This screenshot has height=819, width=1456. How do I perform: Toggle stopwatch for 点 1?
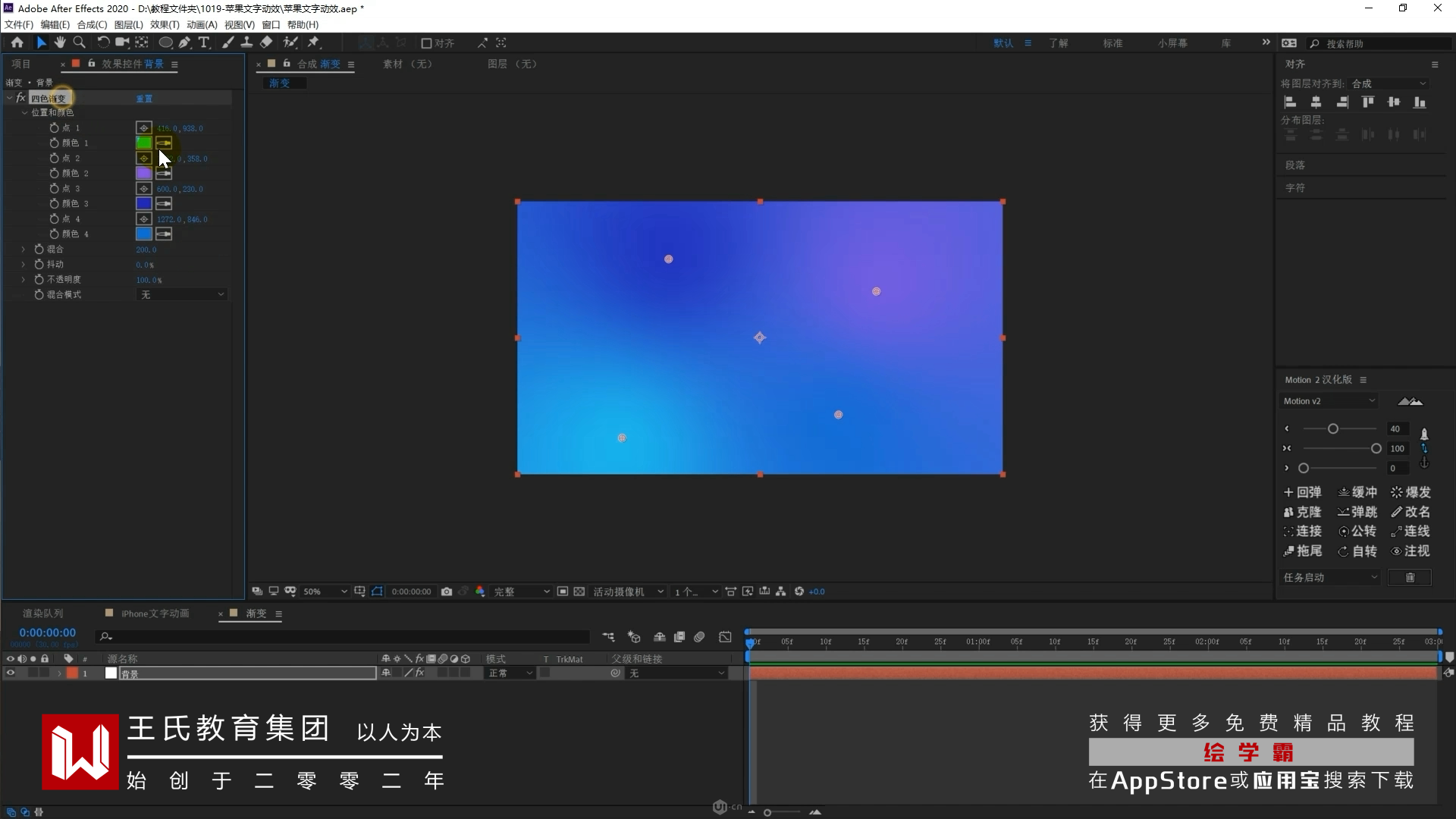pos(54,128)
